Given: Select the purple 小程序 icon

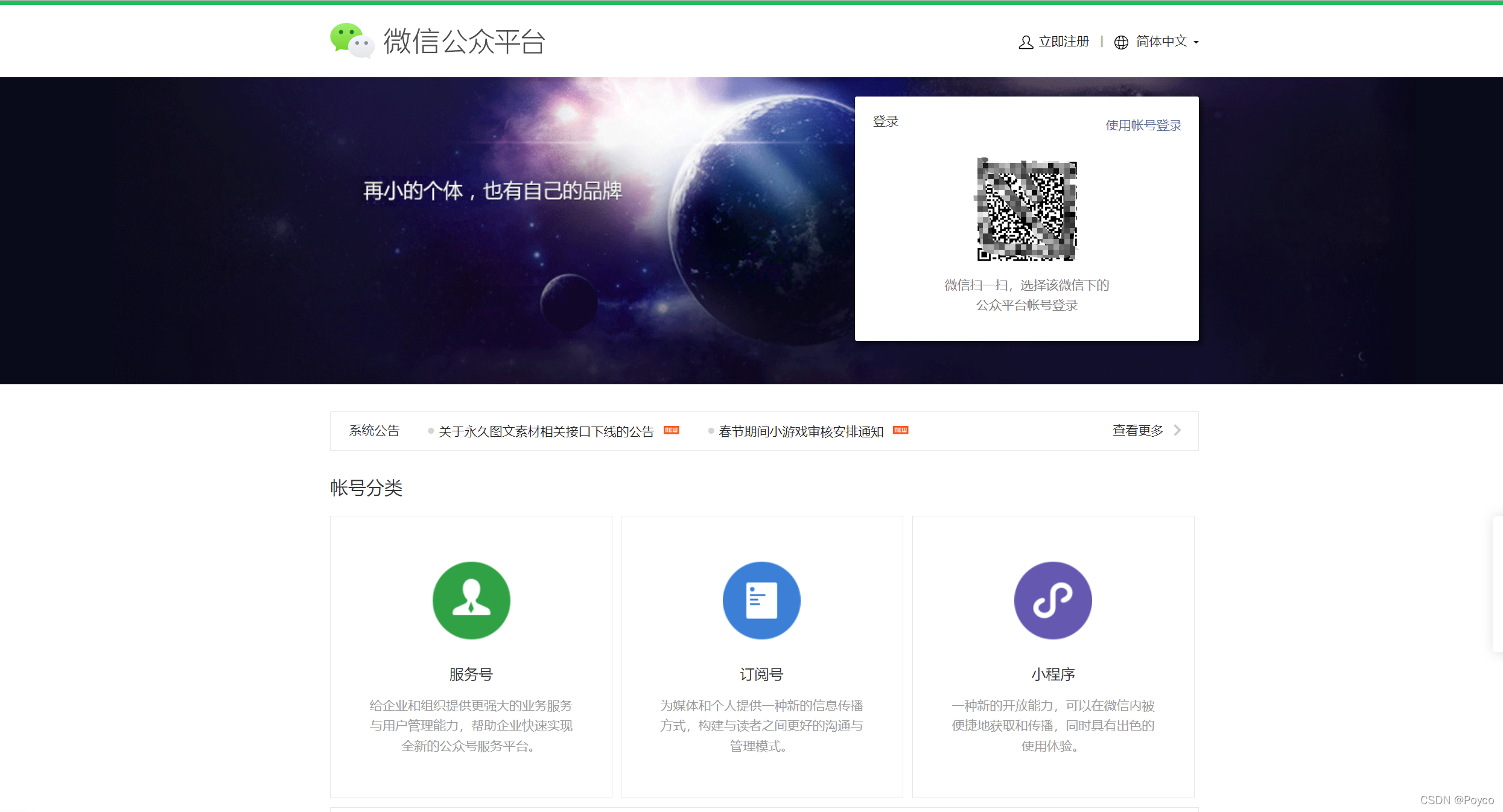Looking at the screenshot, I should coord(1052,600).
